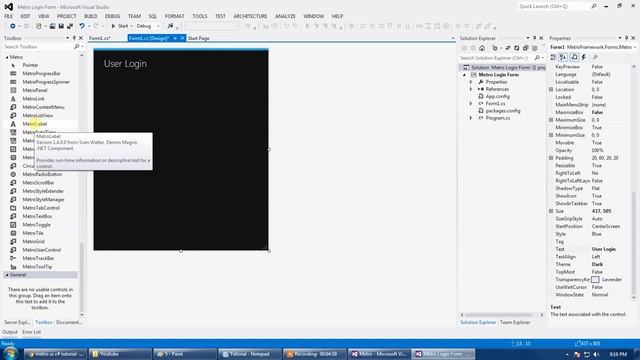The image size is (640, 360).
Task: Select App.config in Solution Explorer
Action: pyautogui.click(x=498, y=96)
